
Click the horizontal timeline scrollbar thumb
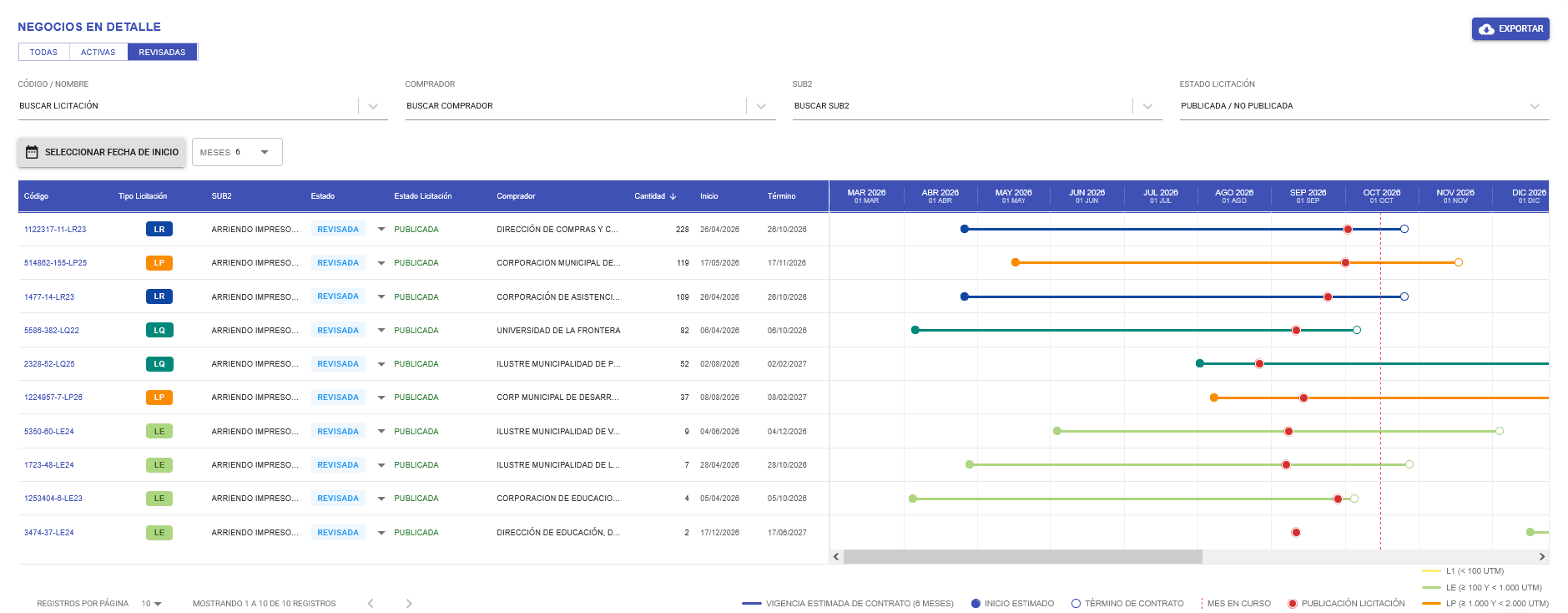point(1023,556)
